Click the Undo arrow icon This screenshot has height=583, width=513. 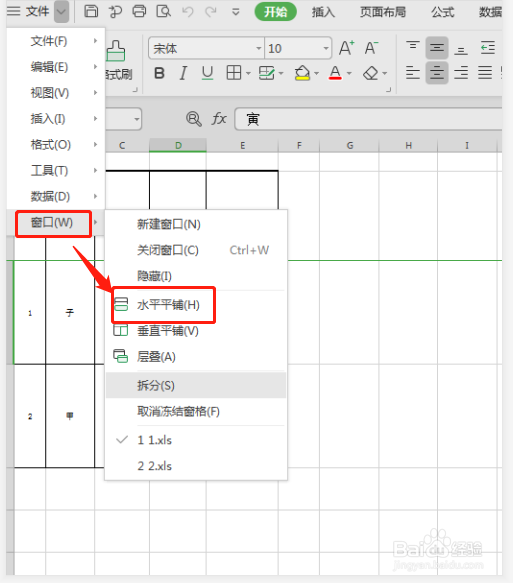tap(188, 12)
